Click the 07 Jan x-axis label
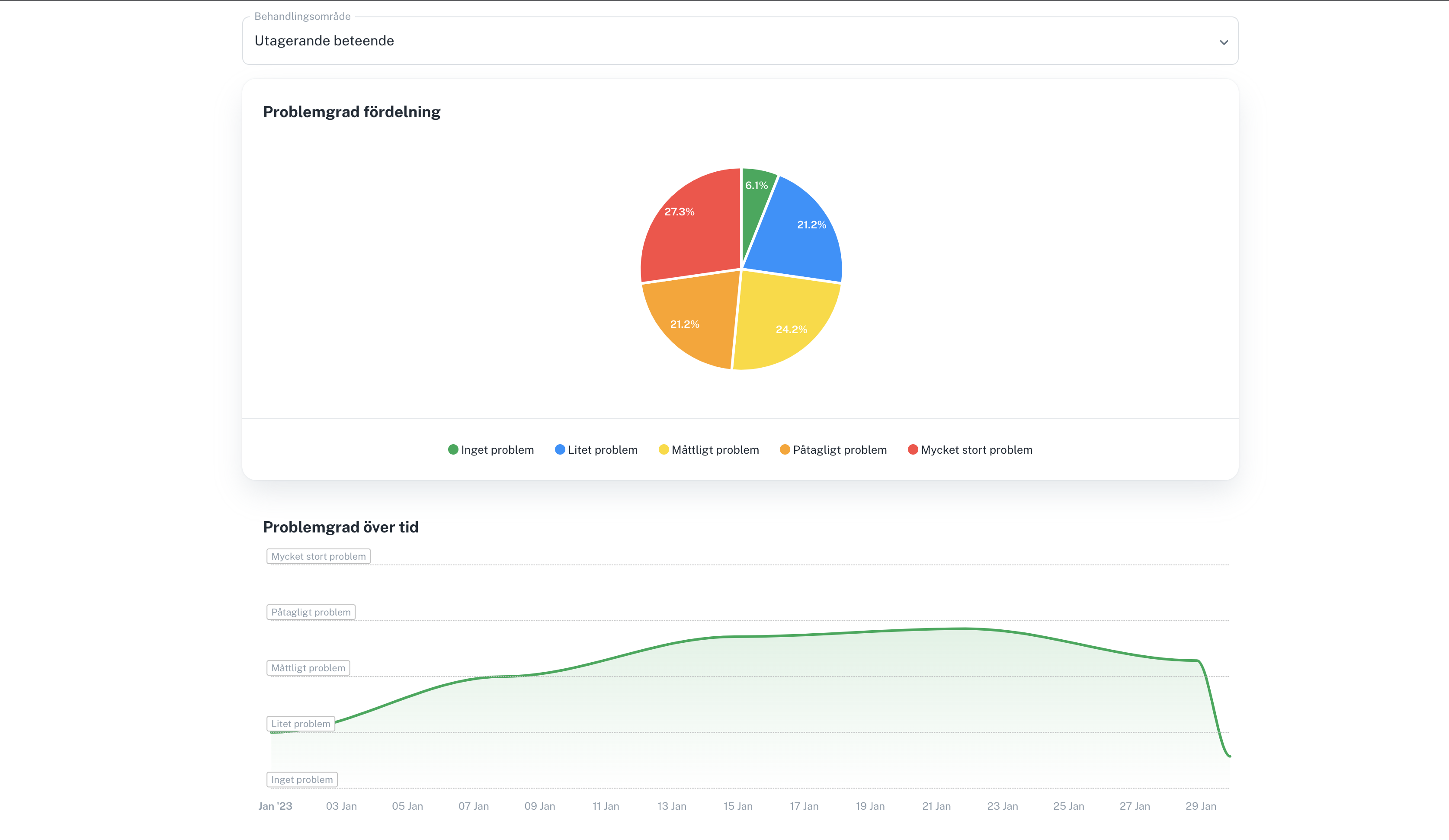The width and height of the screenshot is (1449, 840). (474, 806)
